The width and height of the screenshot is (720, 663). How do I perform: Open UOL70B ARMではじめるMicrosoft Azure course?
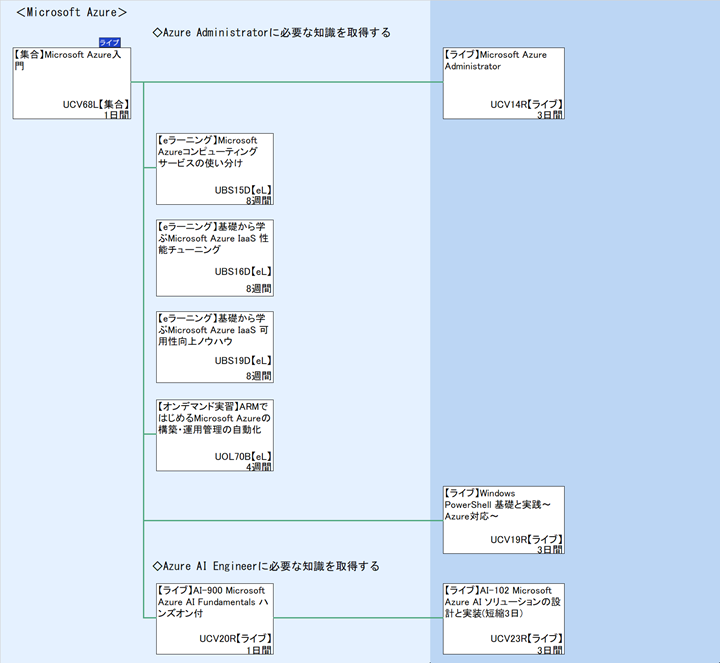point(215,435)
